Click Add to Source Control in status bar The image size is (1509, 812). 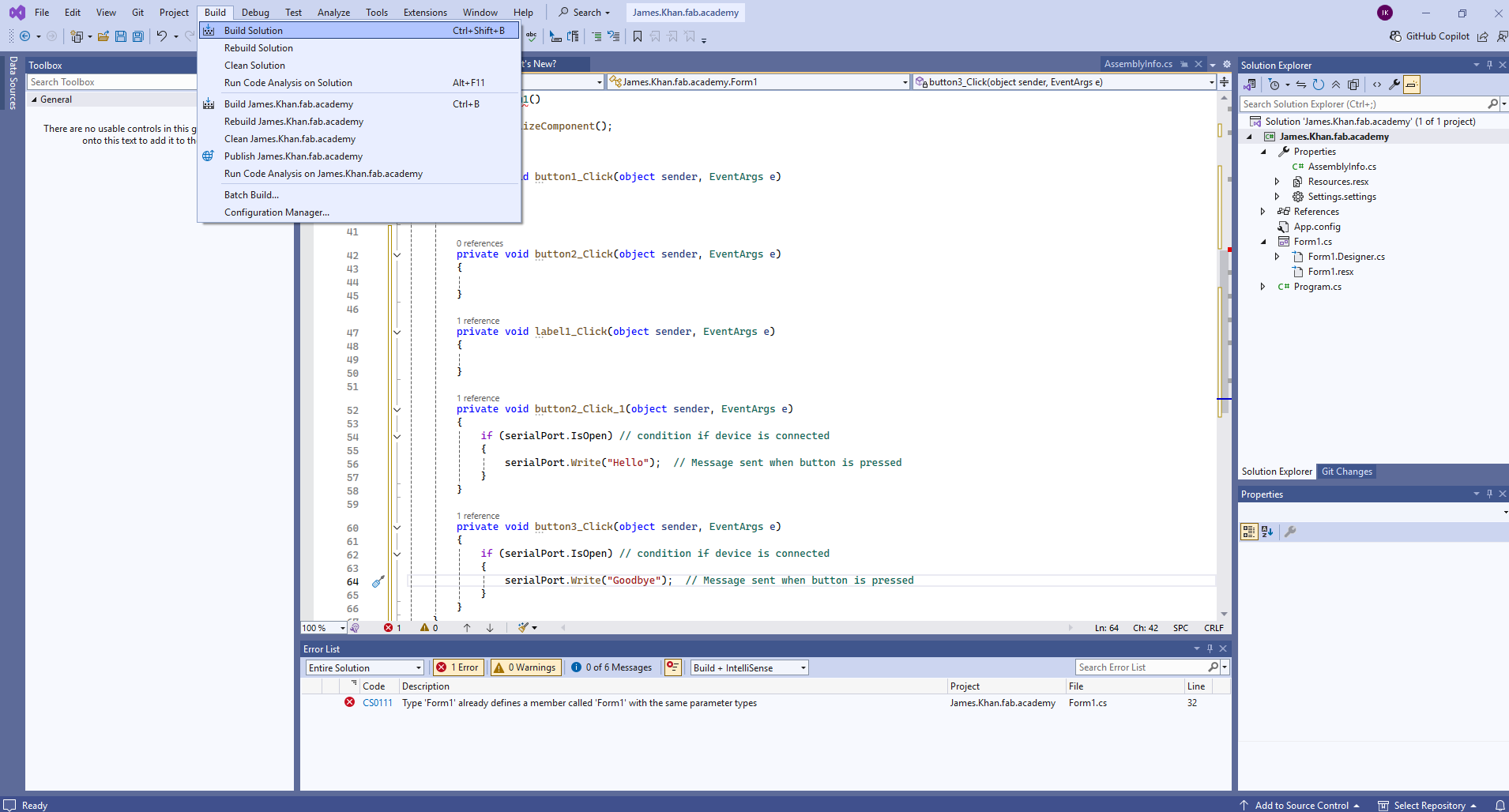tap(1300, 805)
